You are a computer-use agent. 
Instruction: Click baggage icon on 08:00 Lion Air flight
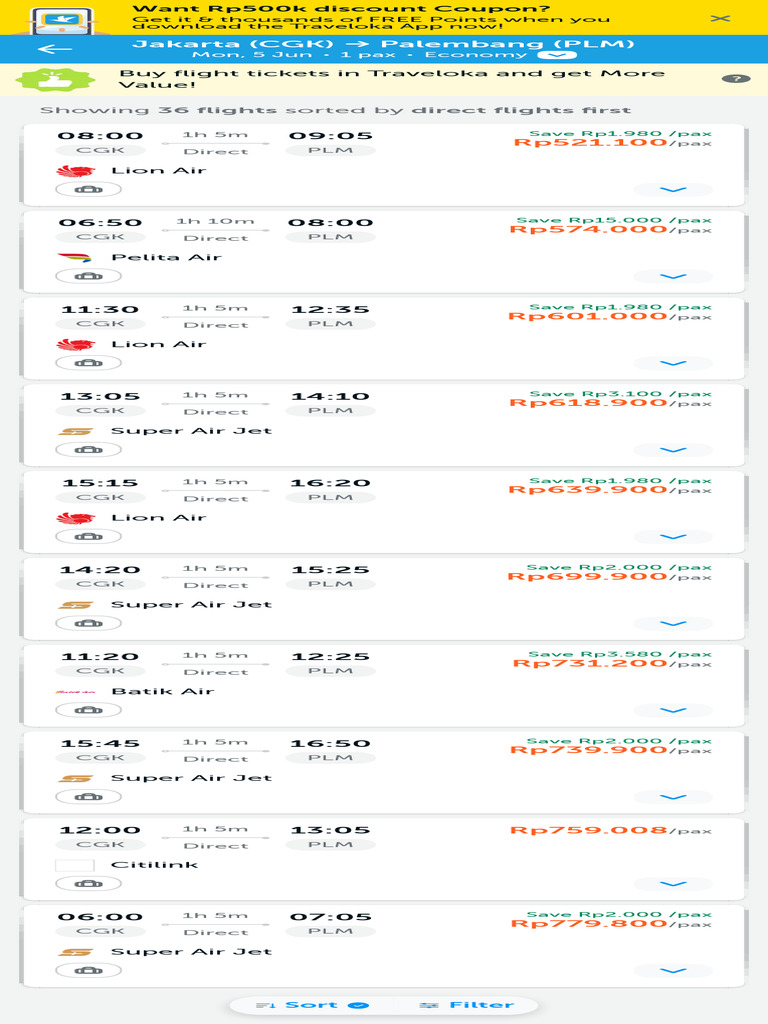point(88,189)
